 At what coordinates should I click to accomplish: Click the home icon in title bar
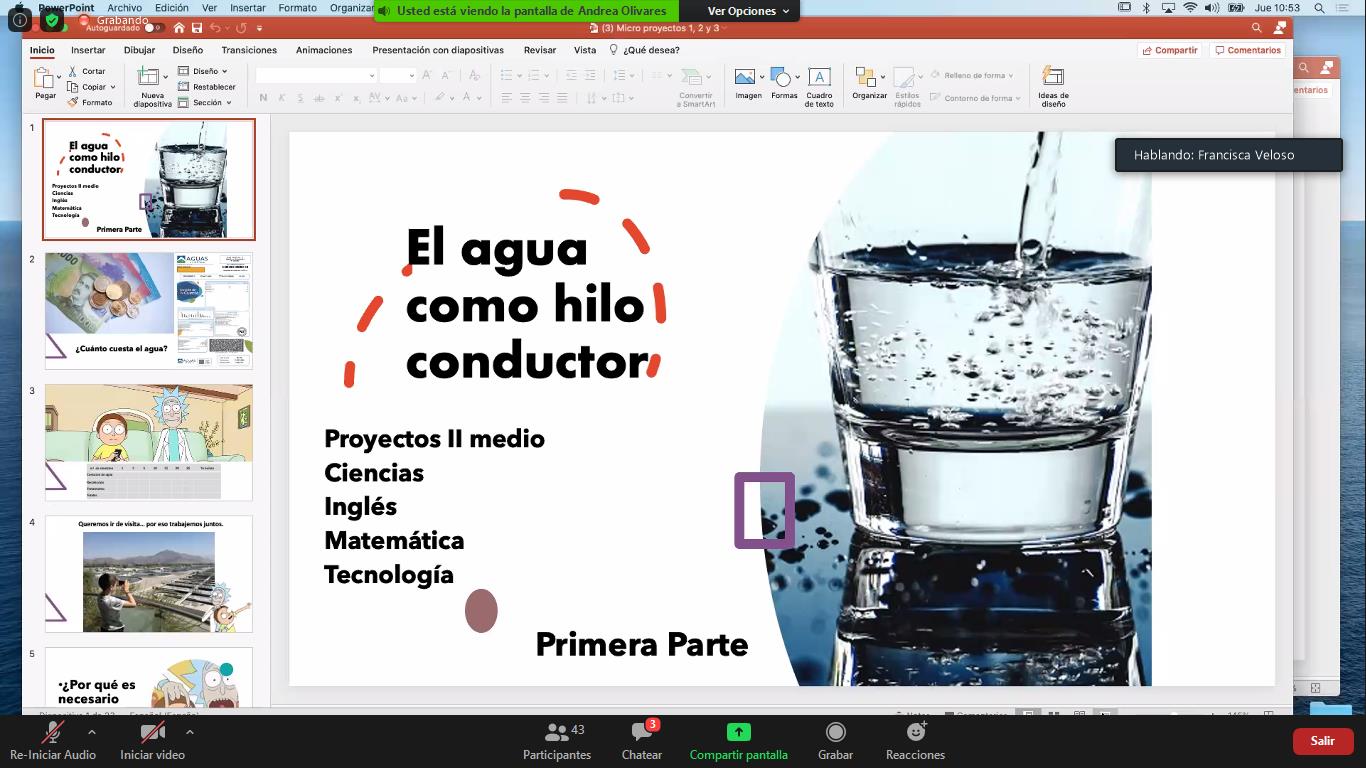(x=179, y=28)
